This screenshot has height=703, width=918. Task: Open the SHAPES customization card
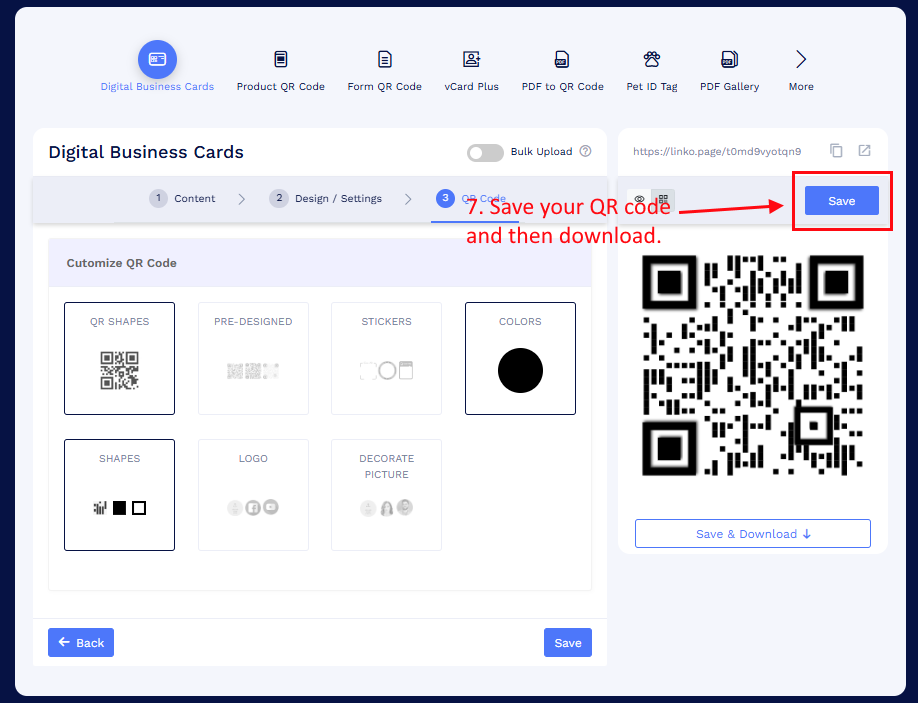[119, 495]
